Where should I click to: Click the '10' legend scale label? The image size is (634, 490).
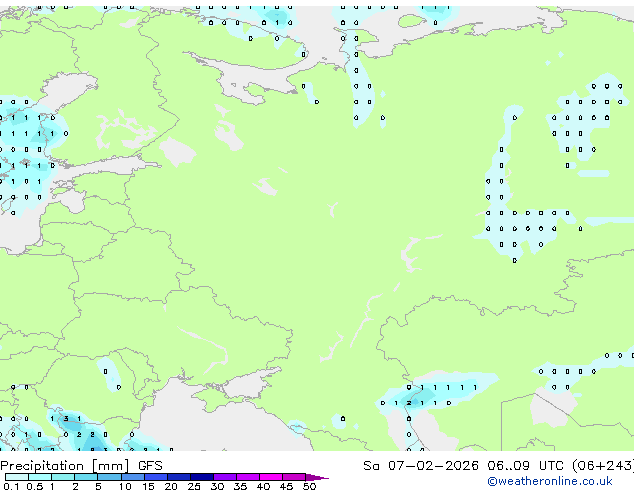click(125, 486)
